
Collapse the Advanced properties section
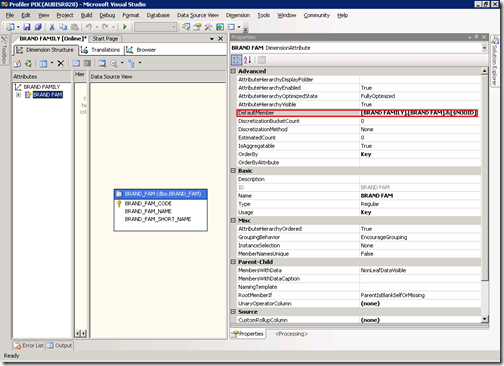pos(233,71)
